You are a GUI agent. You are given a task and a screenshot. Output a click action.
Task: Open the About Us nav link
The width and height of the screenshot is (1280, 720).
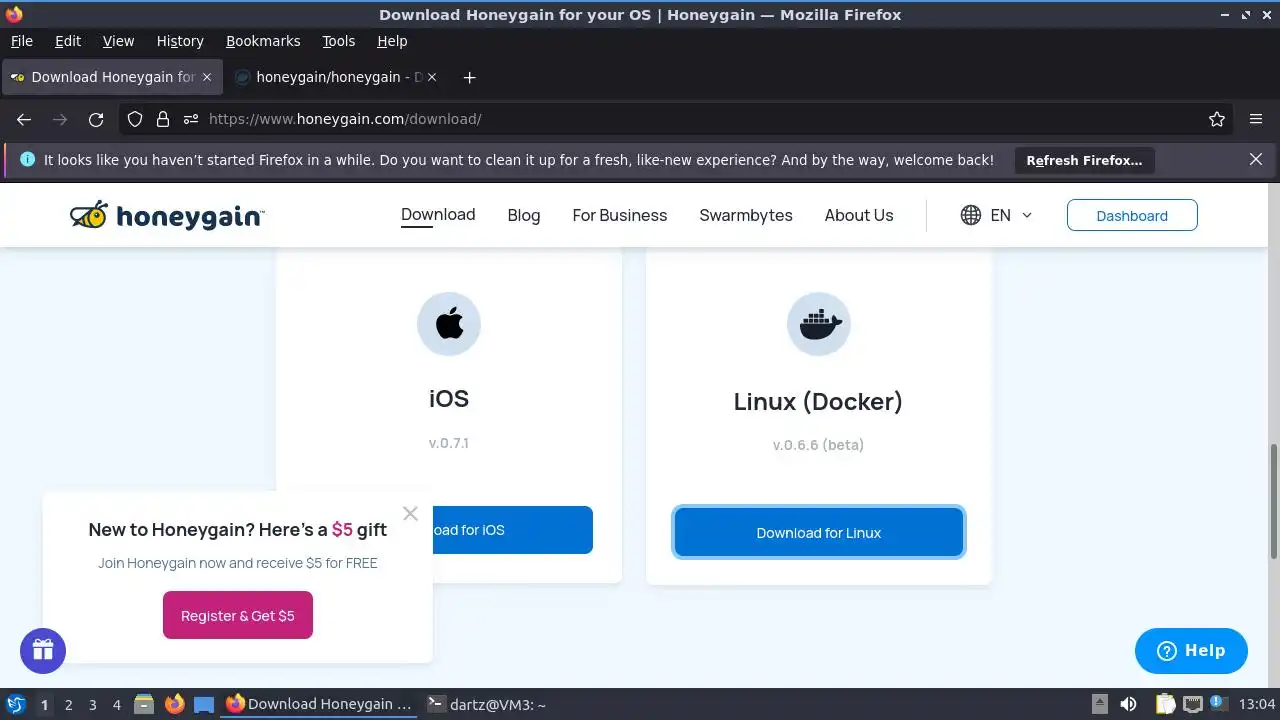coord(859,215)
